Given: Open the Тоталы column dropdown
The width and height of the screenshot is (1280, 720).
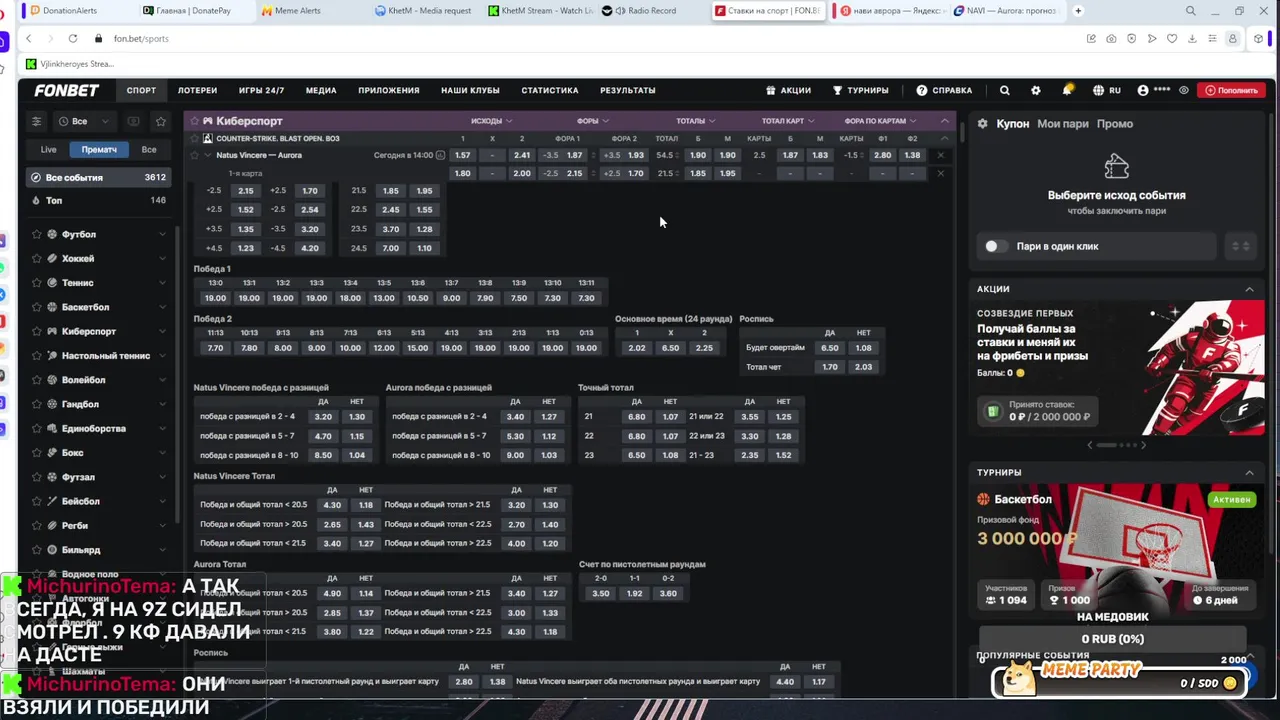Looking at the screenshot, I should [x=696, y=121].
